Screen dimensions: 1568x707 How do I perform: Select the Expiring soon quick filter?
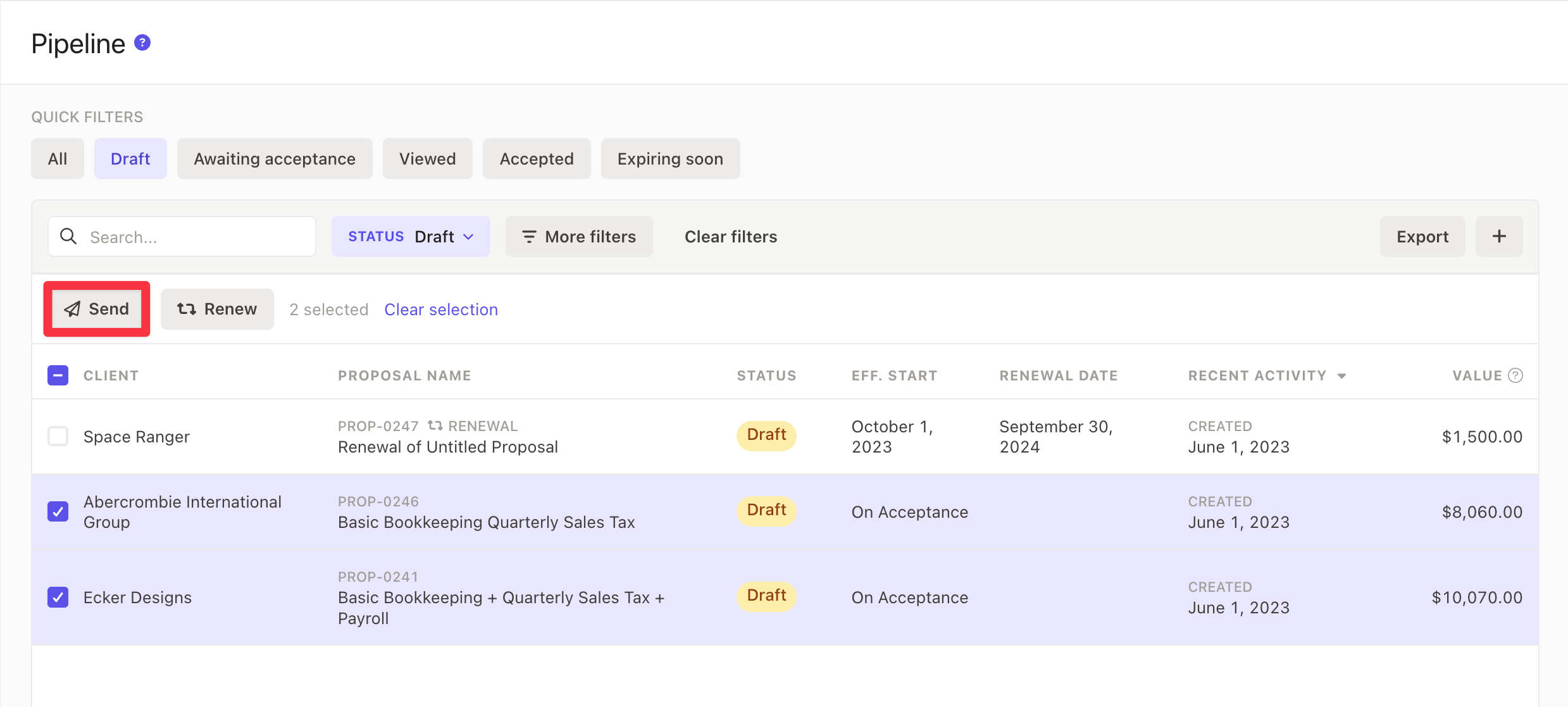[669, 159]
